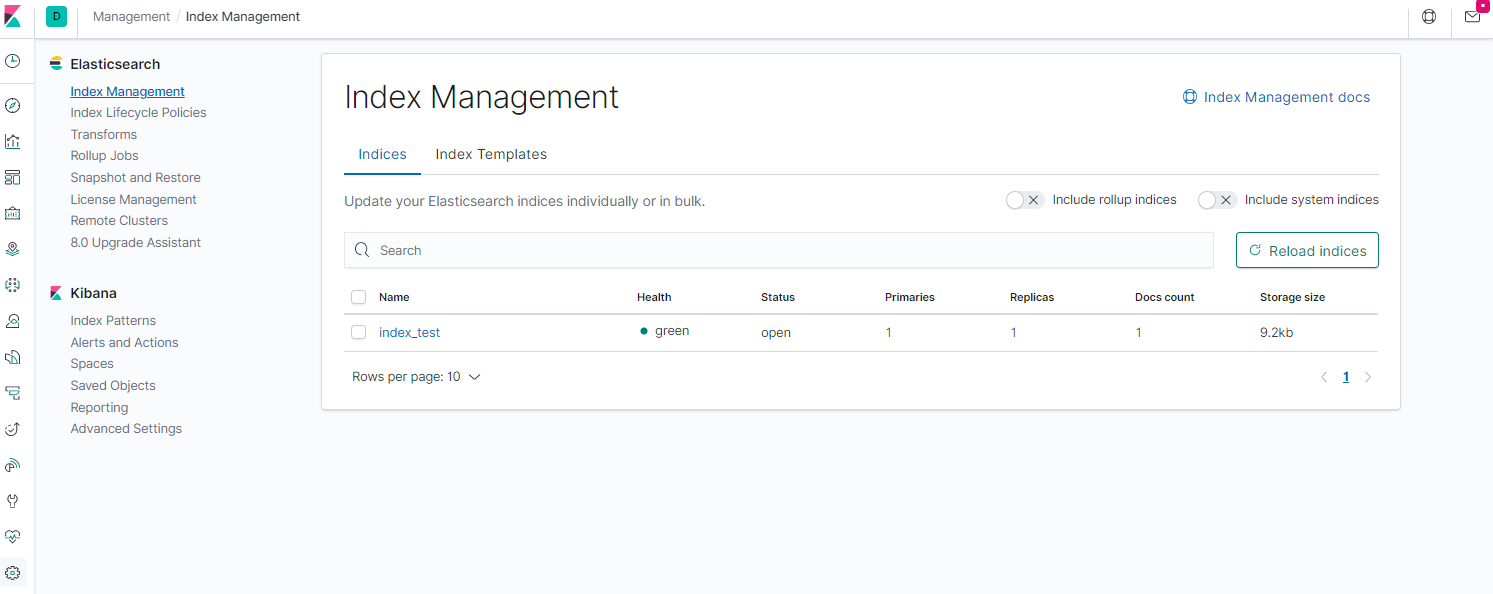
Task: Open the index_test index link
Action: click(409, 332)
